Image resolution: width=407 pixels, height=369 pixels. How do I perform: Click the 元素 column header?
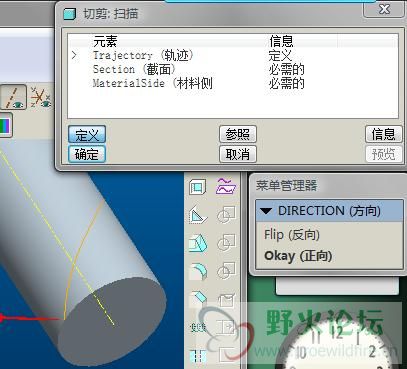(x=105, y=42)
